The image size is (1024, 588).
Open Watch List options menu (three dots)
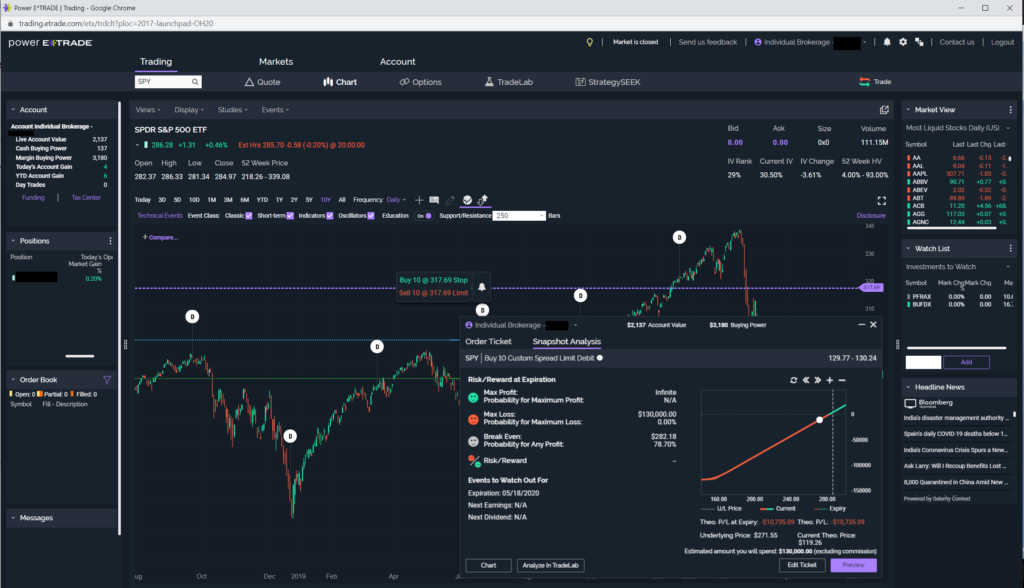point(1010,248)
